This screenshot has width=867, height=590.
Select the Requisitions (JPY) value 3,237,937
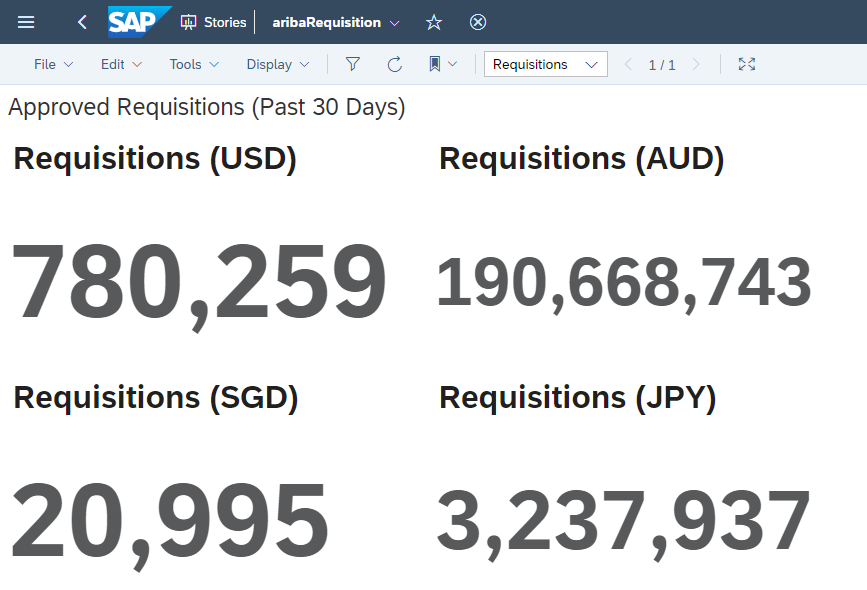click(624, 522)
